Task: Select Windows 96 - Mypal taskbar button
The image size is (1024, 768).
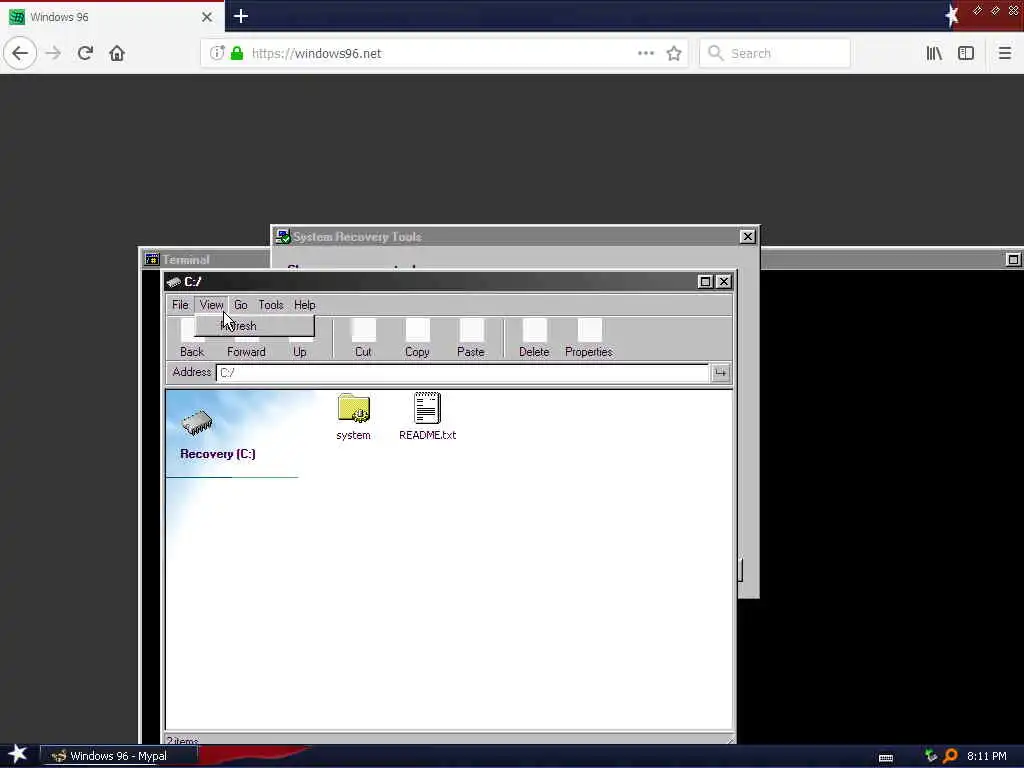Action: click(119, 756)
